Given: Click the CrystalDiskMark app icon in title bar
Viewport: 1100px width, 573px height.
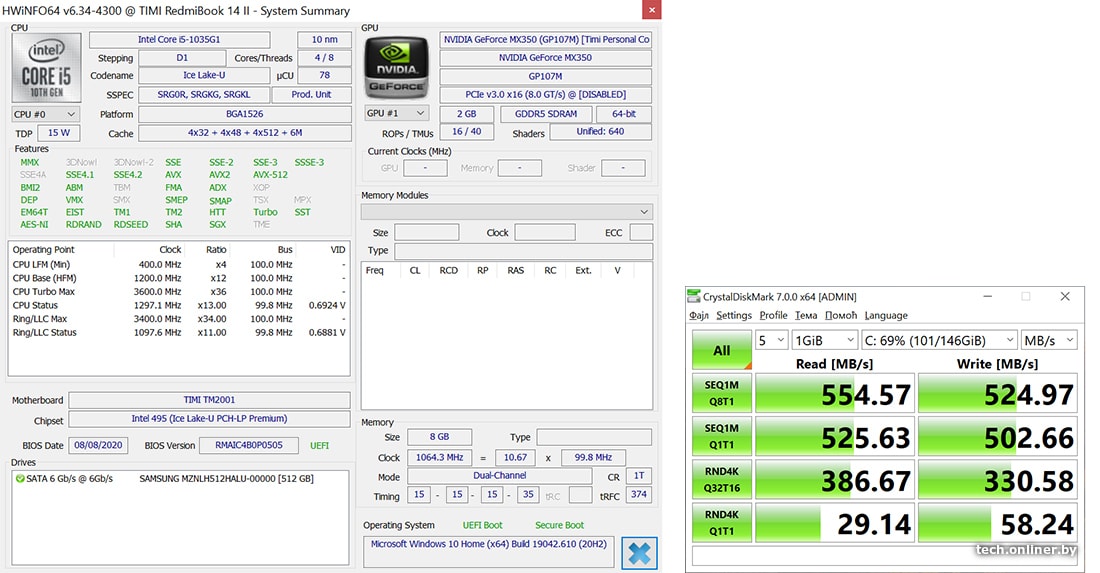Looking at the screenshot, I should 694,296.
